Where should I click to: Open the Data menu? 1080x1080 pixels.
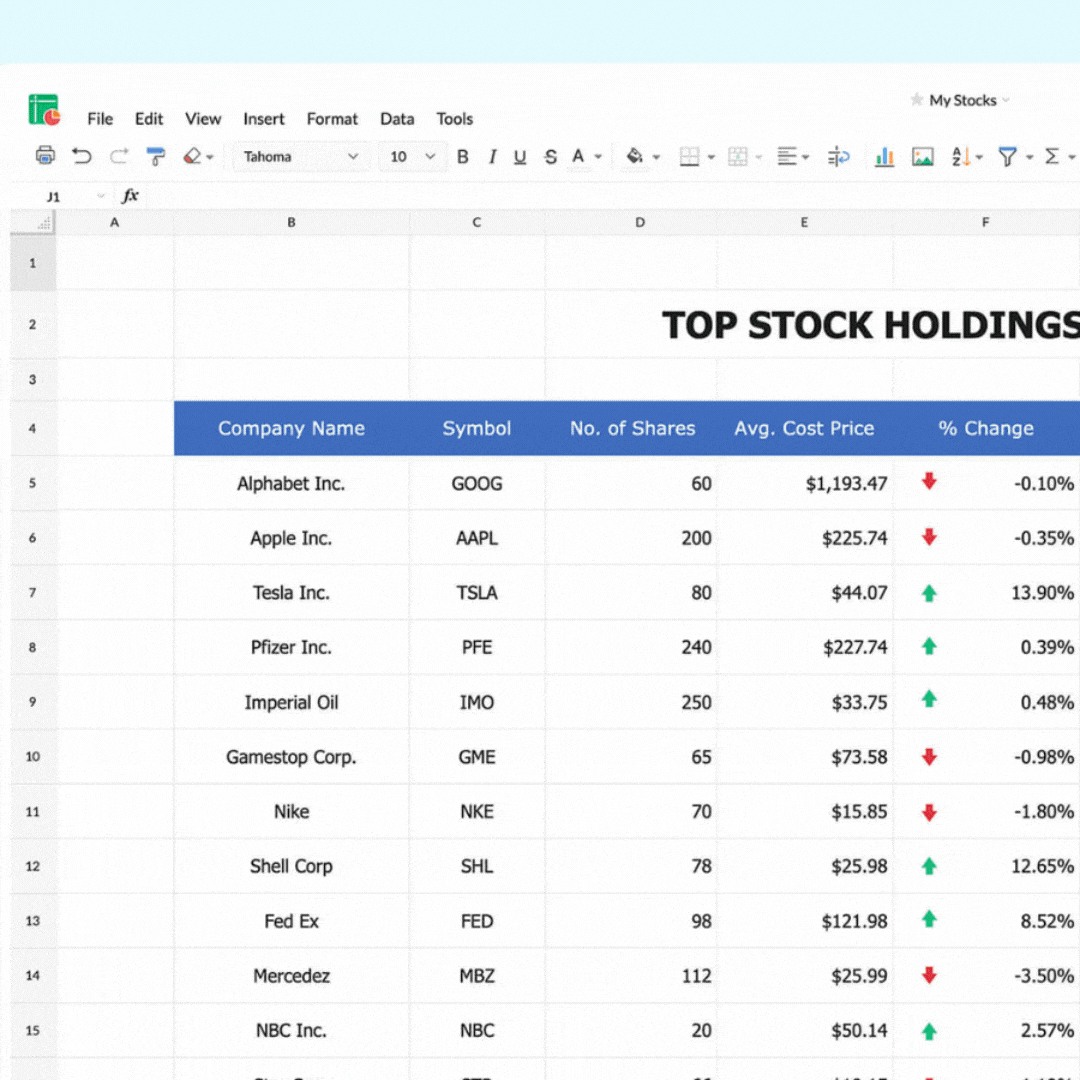397,118
